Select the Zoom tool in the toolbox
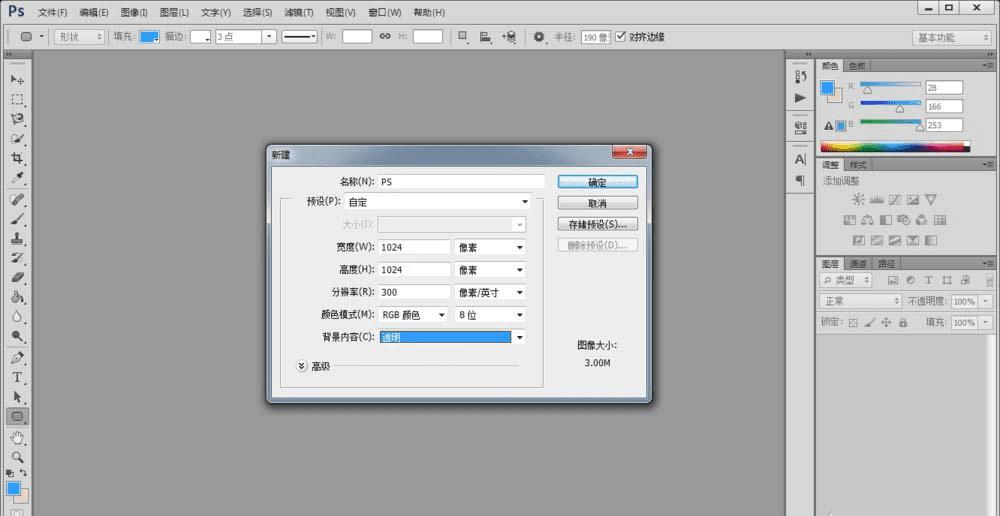The image size is (1000, 516). (x=17, y=457)
